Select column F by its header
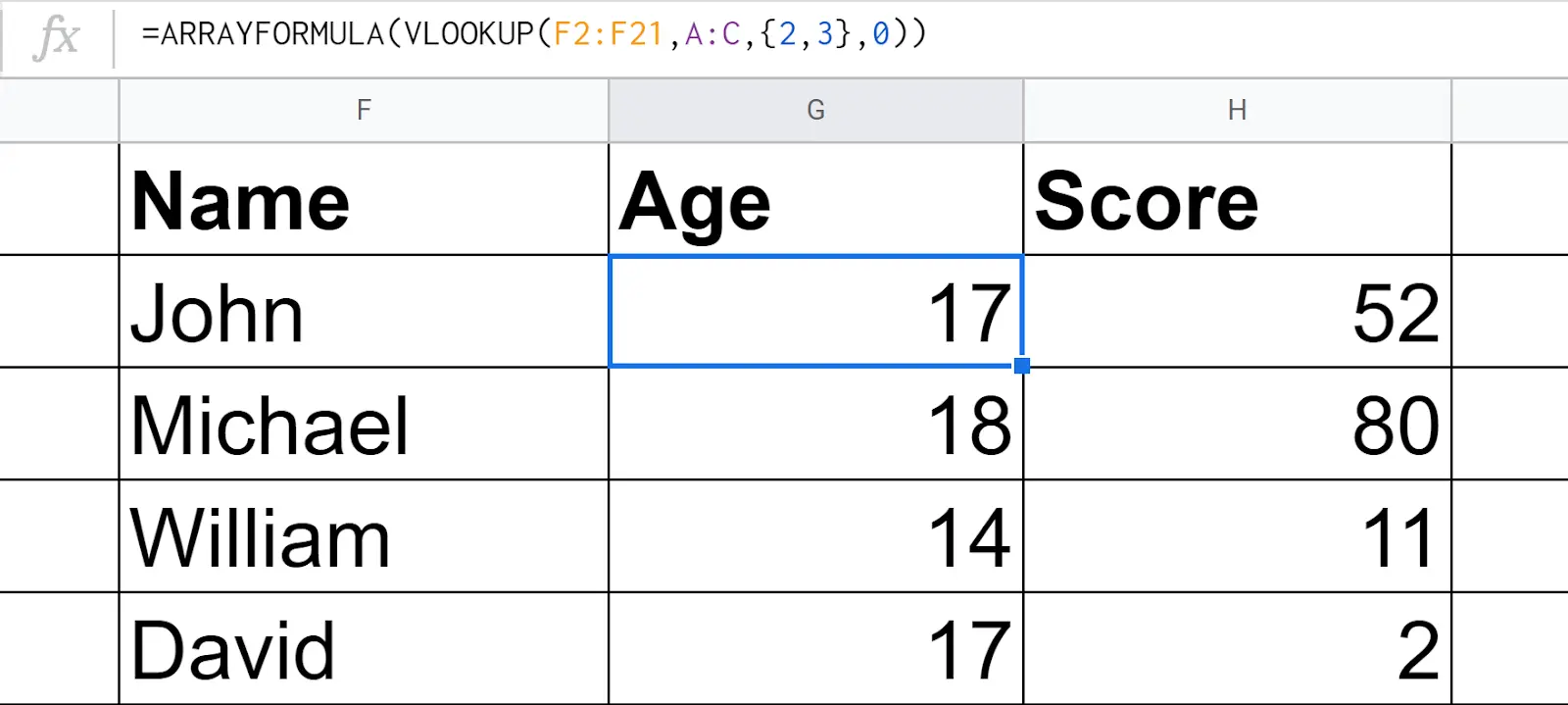Image resolution: width=1568 pixels, height=705 pixels. click(x=364, y=110)
